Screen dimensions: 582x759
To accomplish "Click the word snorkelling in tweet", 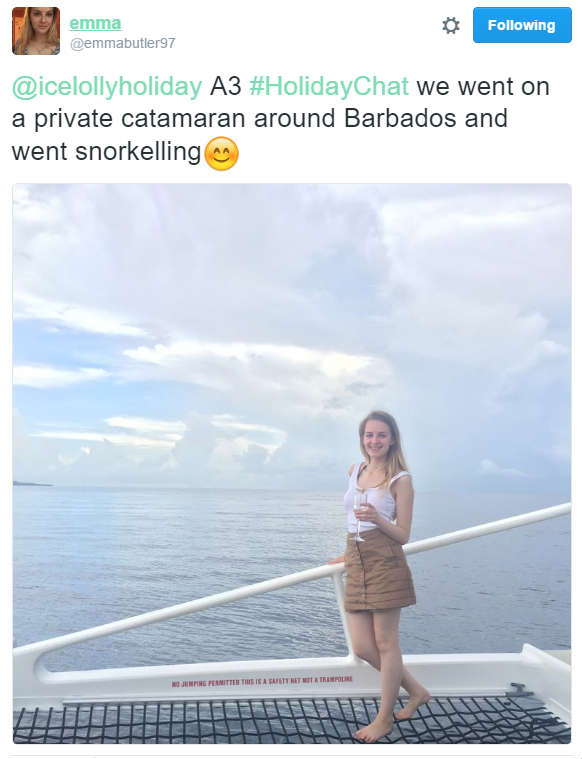I will pos(138,152).
